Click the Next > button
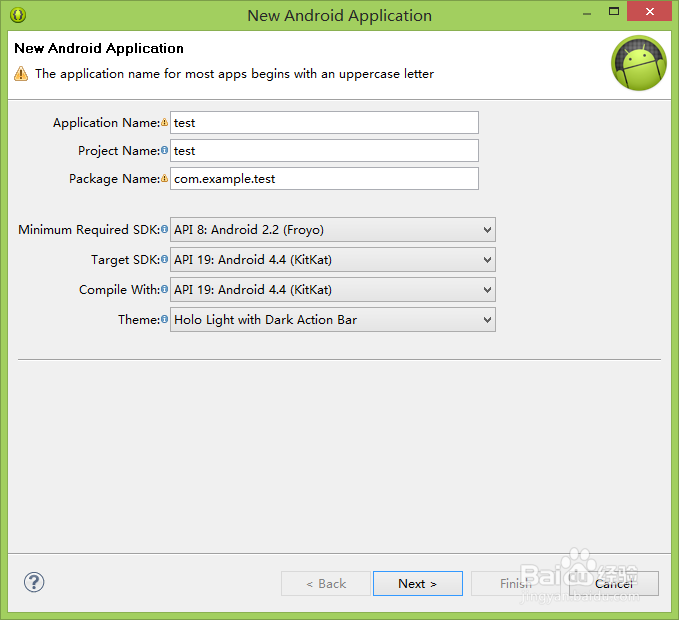This screenshot has width=679, height=620. 418,584
